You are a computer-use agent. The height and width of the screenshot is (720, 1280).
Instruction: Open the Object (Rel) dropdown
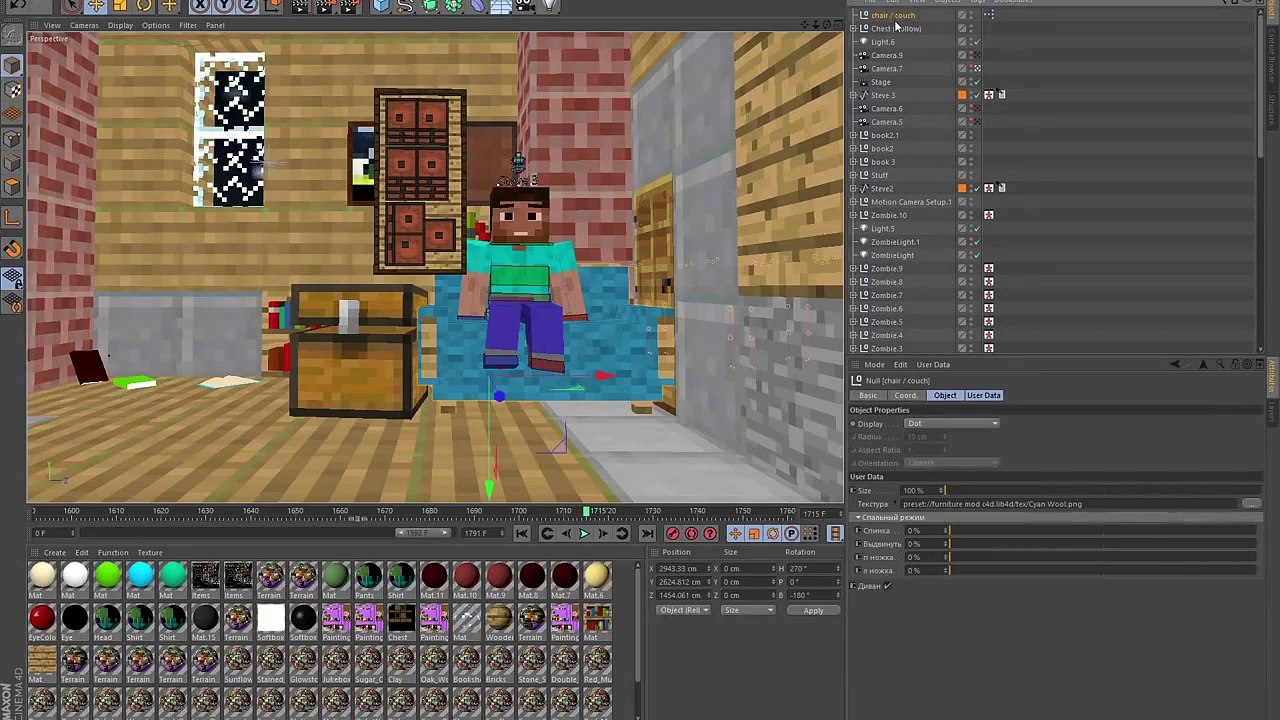pos(684,610)
